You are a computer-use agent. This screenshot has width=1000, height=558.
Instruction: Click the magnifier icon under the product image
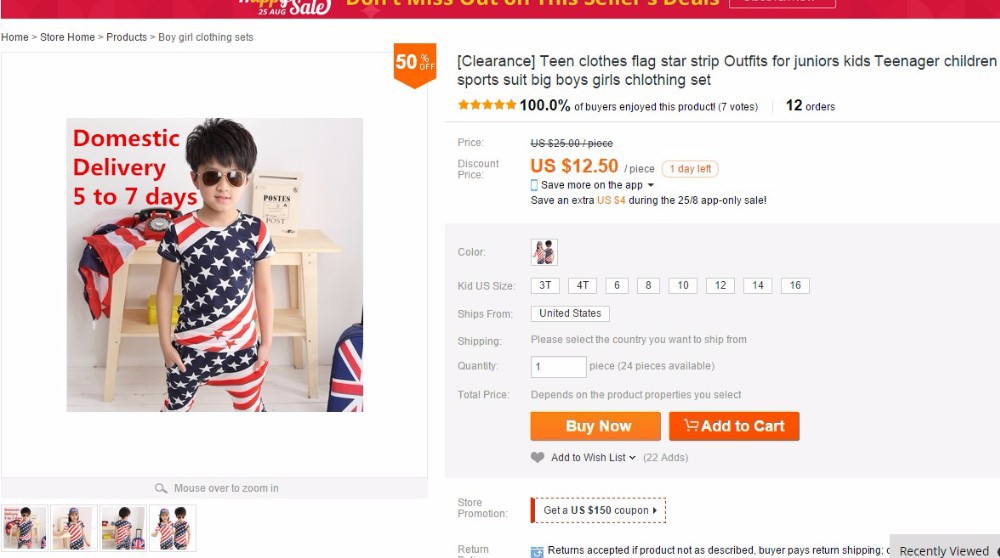[x=161, y=488]
